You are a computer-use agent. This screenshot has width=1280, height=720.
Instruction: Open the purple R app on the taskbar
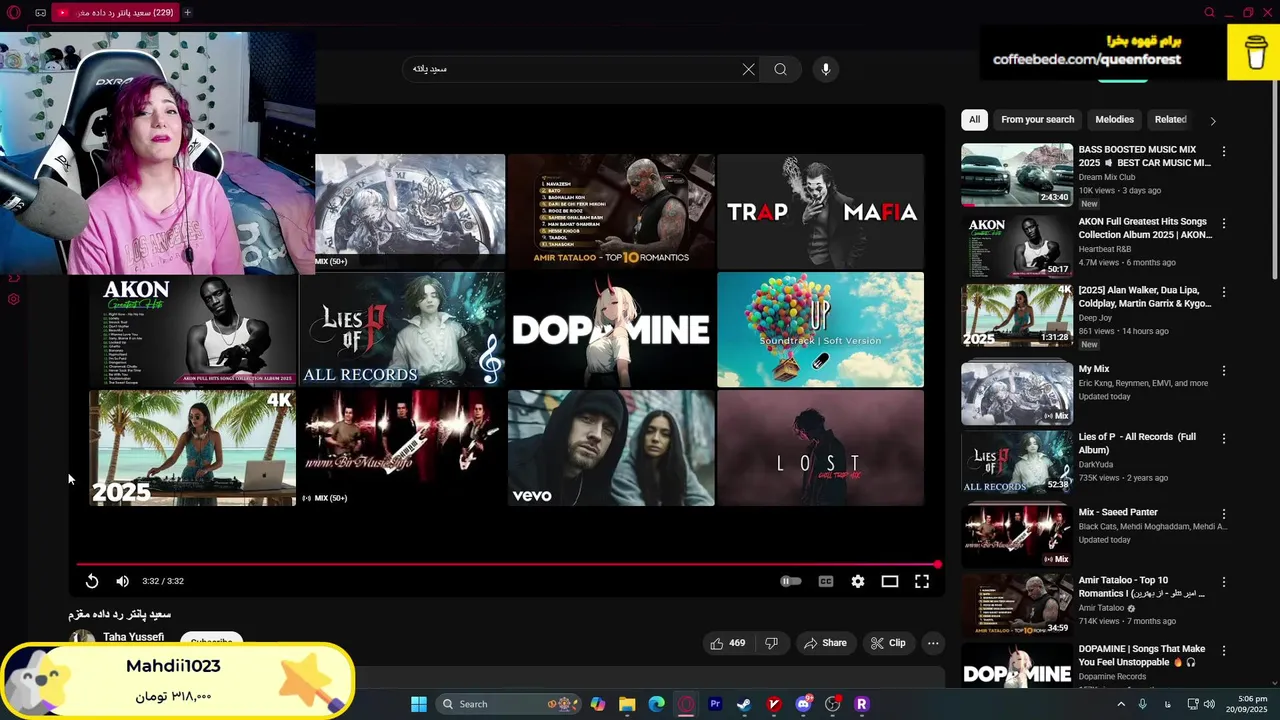[x=862, y=704]
